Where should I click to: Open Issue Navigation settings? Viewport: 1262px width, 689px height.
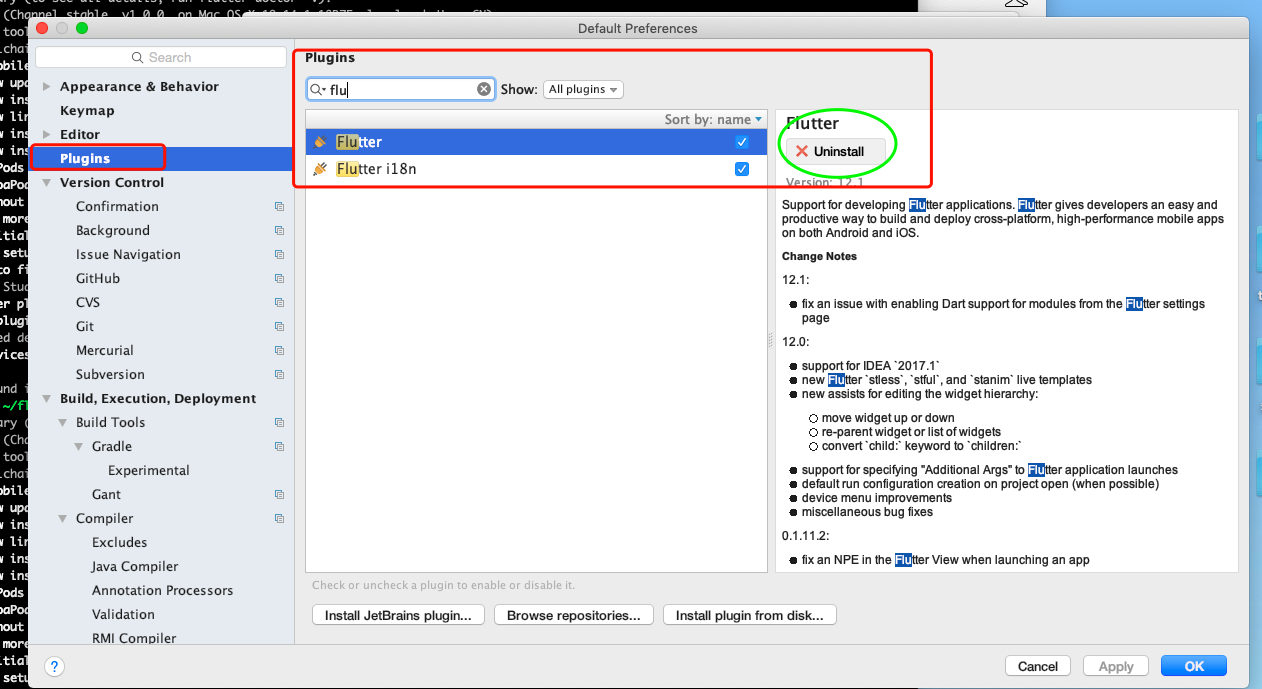(x=128, y=255)
